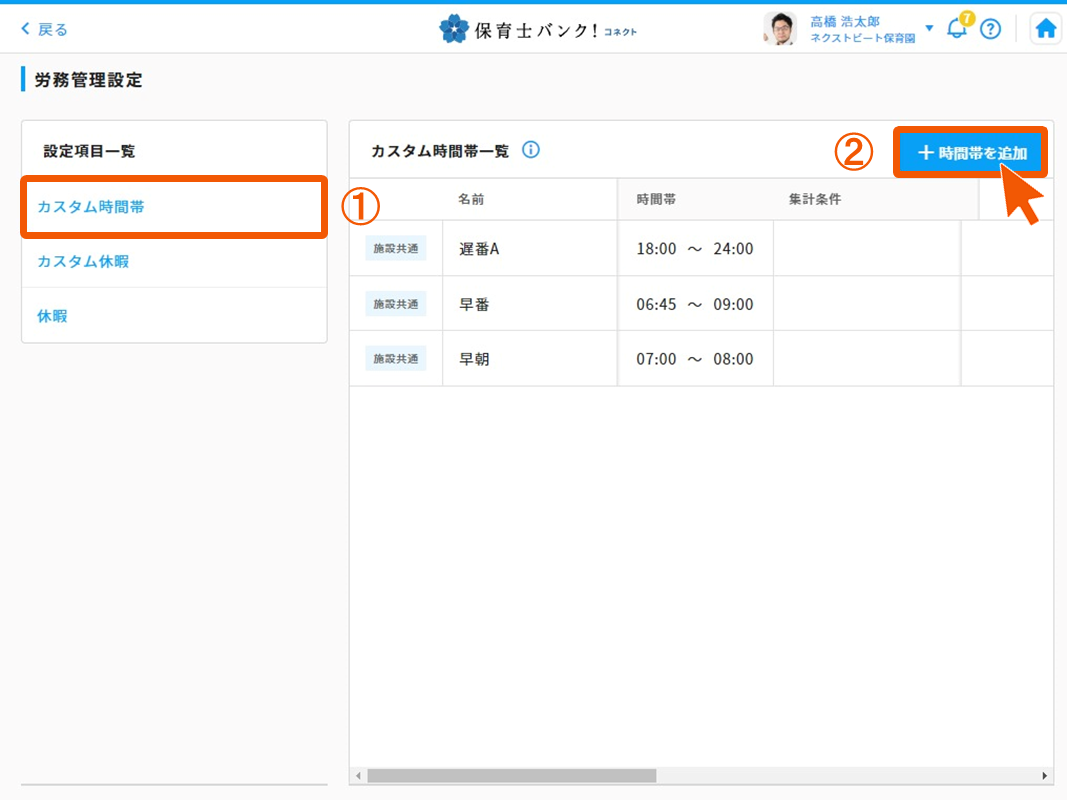
Task: Open the 休暇 settings item
Action: coord(52,316)
